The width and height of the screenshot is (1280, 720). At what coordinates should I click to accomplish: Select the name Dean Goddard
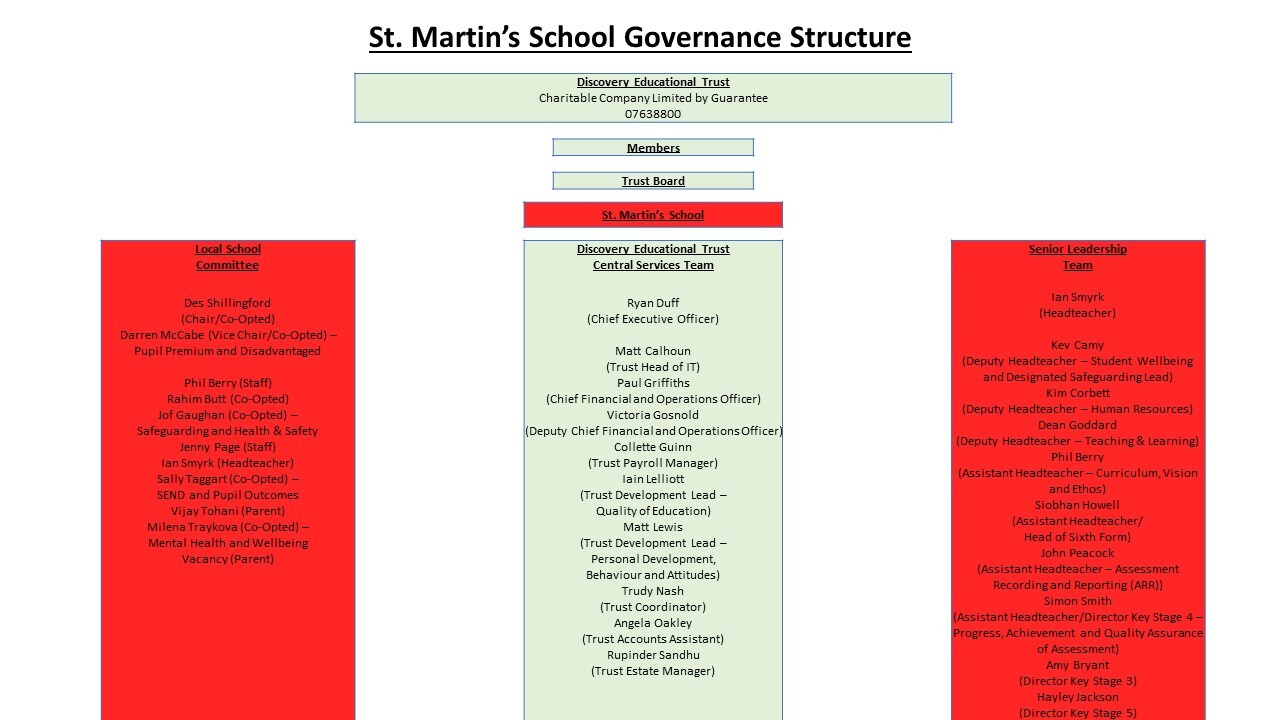(x=1078, y=425)
